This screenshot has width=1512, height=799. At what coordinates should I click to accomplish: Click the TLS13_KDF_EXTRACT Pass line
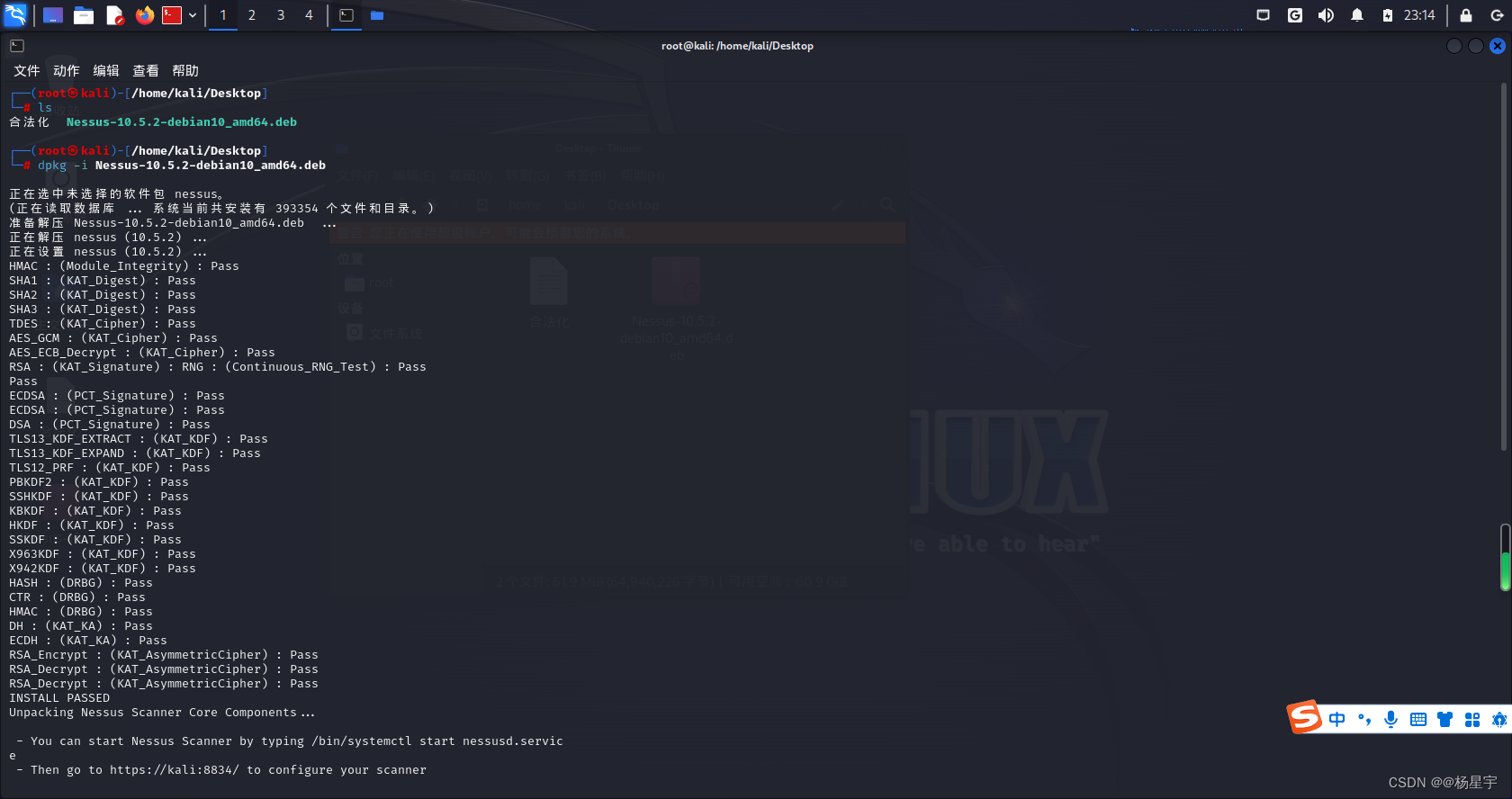tap(139, 439)
